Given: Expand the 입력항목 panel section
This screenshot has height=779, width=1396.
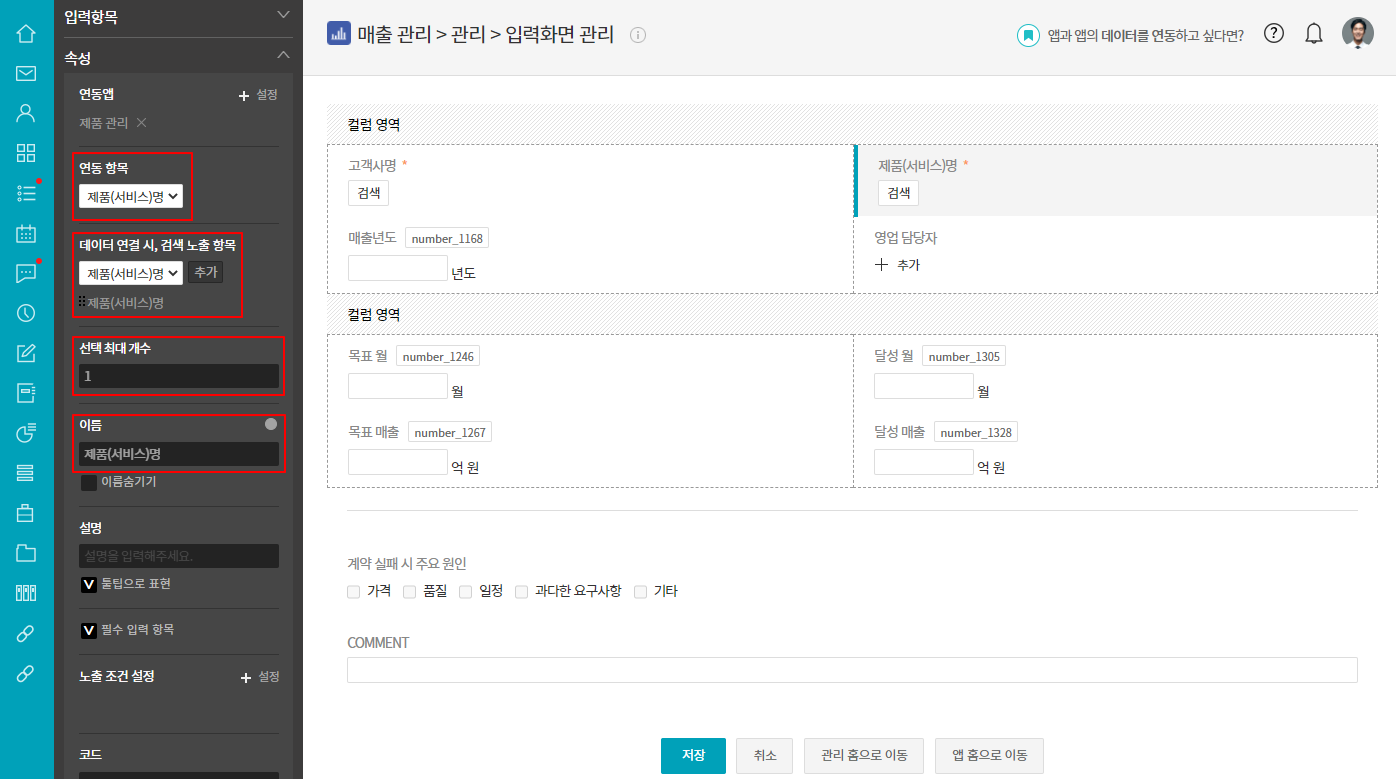Looking at the screenshot, I should point(283,15).
